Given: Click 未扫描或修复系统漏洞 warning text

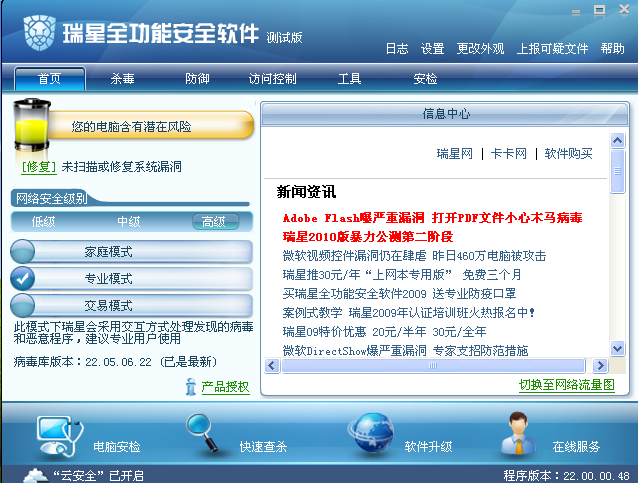Looking at the screenshot, I should 121,167.
